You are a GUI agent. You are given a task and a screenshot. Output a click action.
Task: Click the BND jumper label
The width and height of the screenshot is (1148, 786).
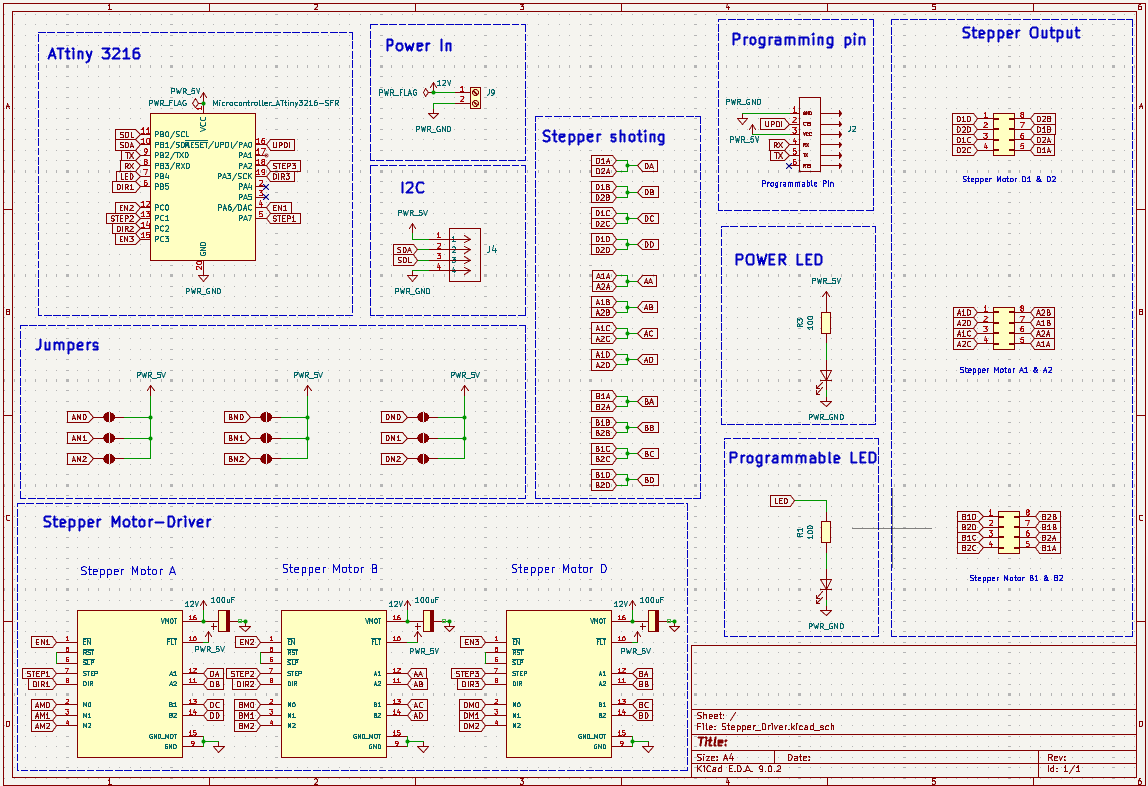pyautogui.click(x=238, y=417)
